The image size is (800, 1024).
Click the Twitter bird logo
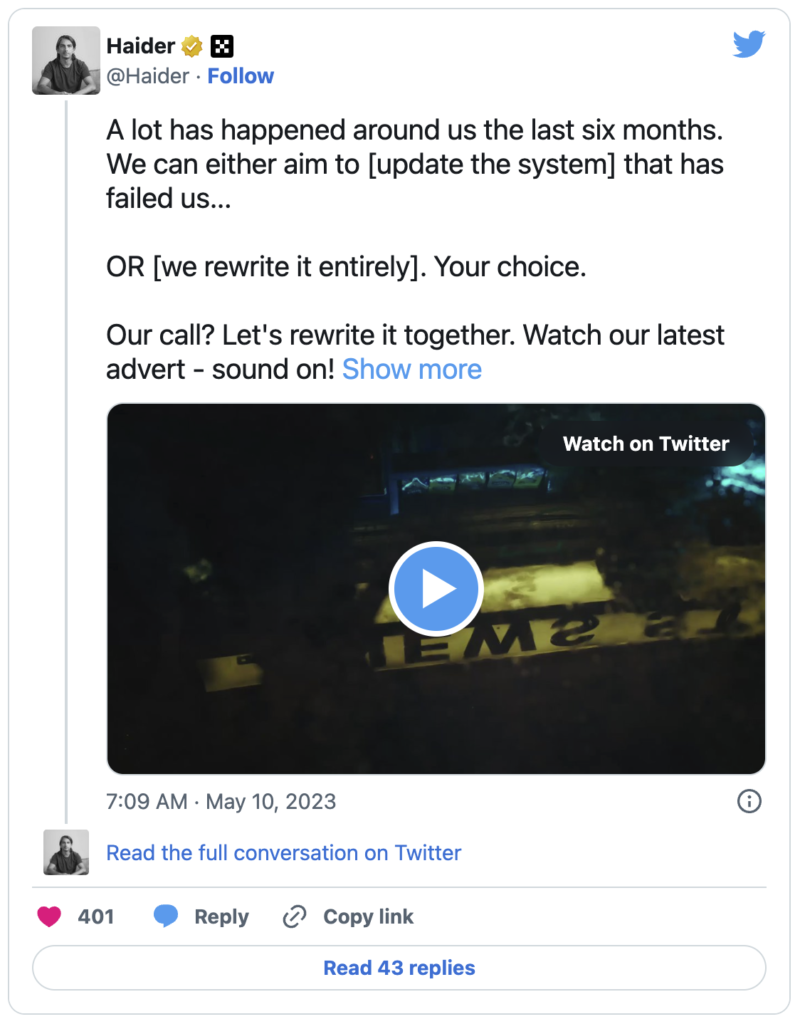tap(748, 44)
